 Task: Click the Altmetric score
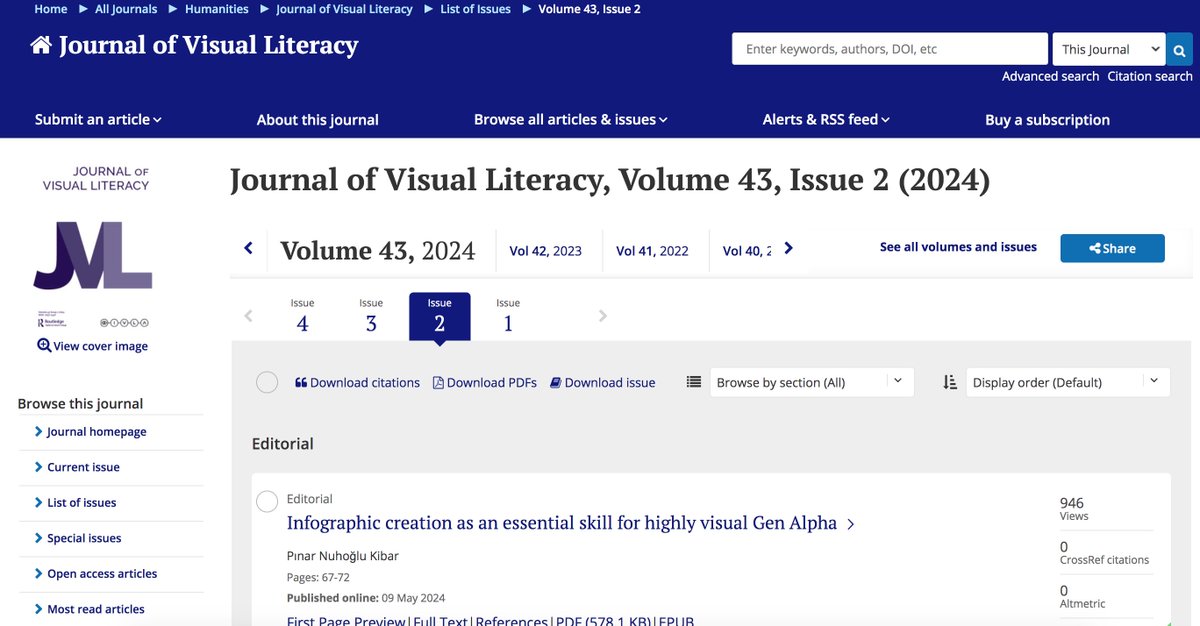click(x=1081, y=597)
